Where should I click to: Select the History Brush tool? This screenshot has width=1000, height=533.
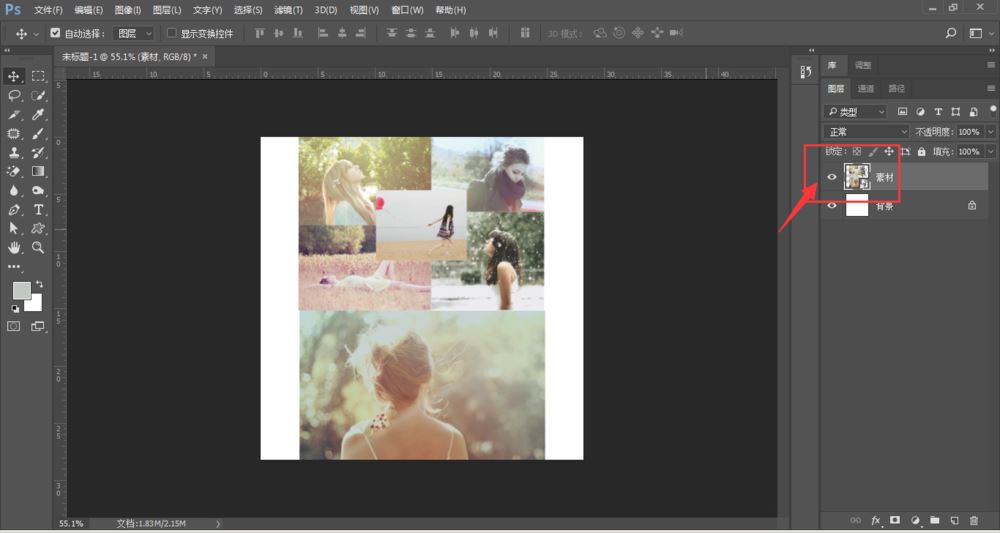[x=38, y=153]
